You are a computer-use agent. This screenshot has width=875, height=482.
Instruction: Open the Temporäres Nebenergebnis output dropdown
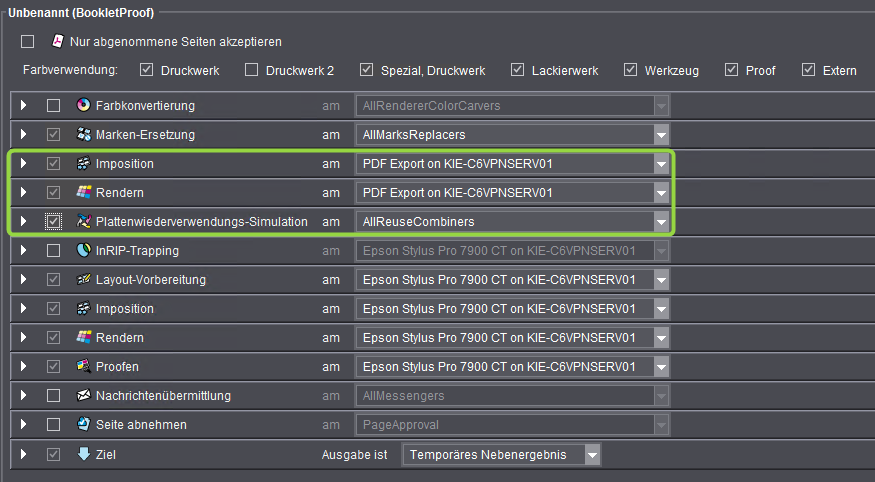pos(592,455)
